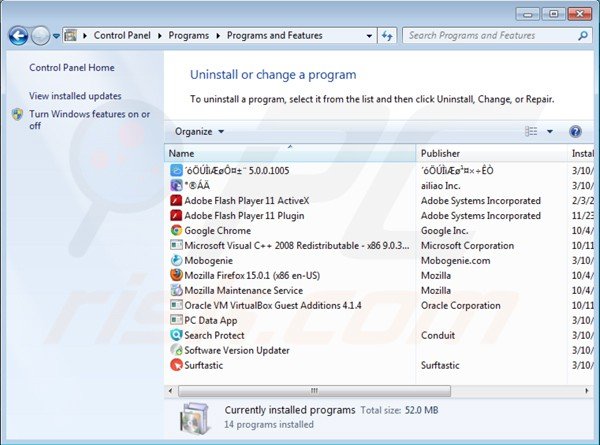Click the Google Chrome icon
The image size is (600, 445).
pos(176,230)
